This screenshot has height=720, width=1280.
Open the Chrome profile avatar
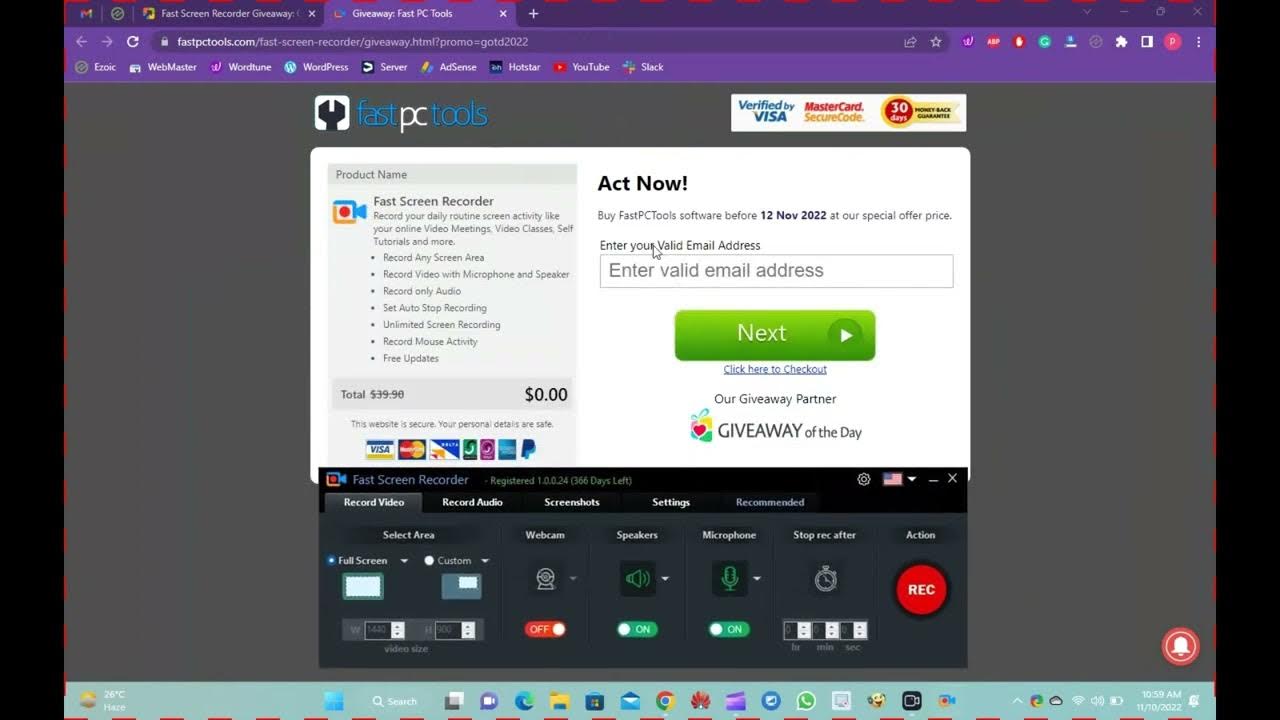1172,42
